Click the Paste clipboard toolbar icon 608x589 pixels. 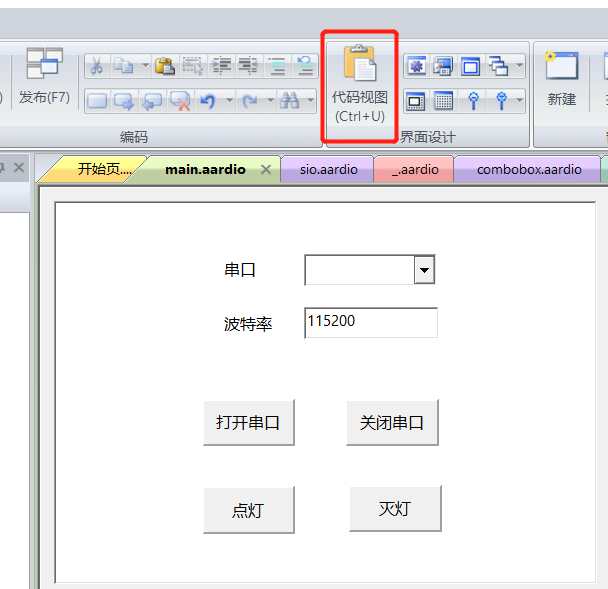coord(165,66)
